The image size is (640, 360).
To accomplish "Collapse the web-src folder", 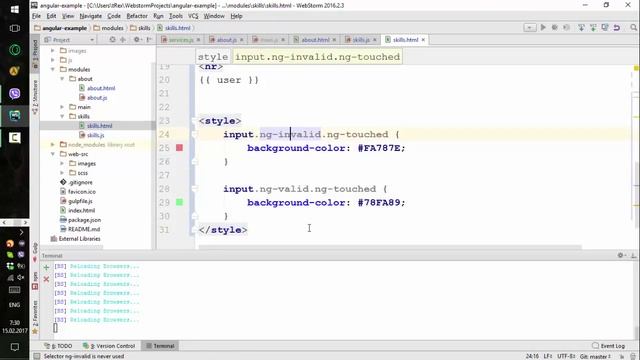I will (x=53, y=154).
